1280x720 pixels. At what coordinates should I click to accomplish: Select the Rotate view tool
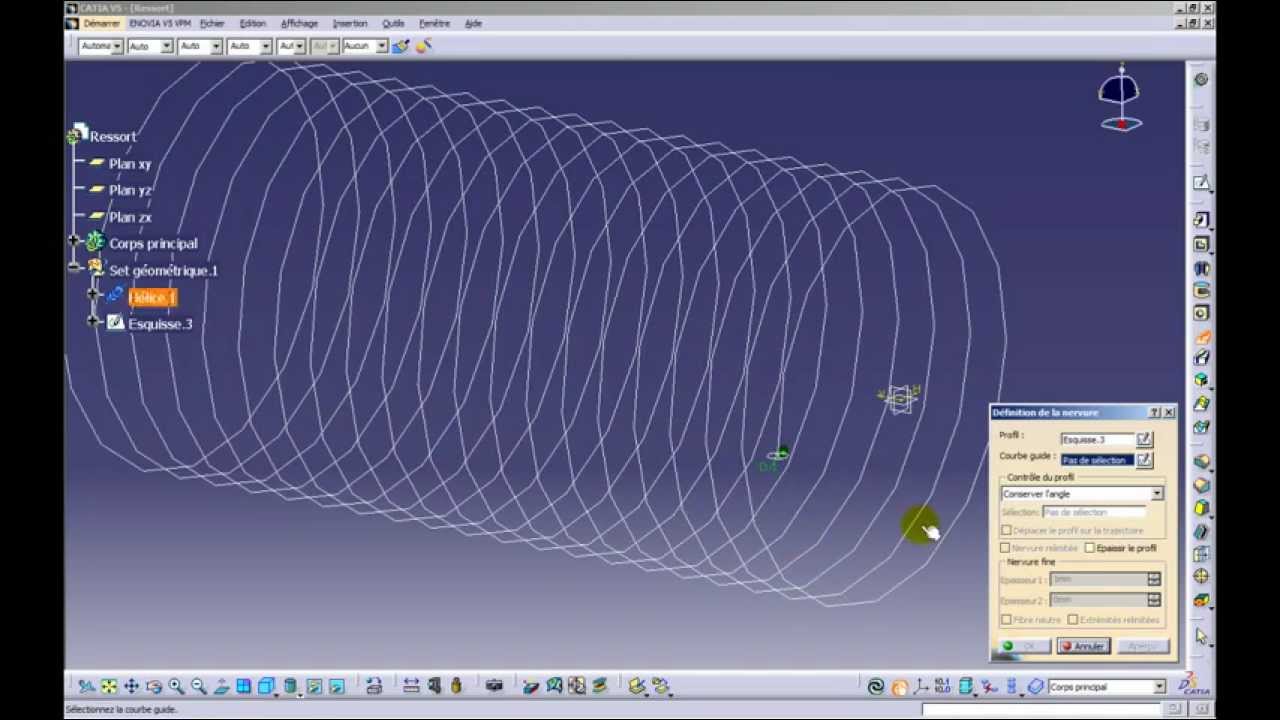(154, 686)
